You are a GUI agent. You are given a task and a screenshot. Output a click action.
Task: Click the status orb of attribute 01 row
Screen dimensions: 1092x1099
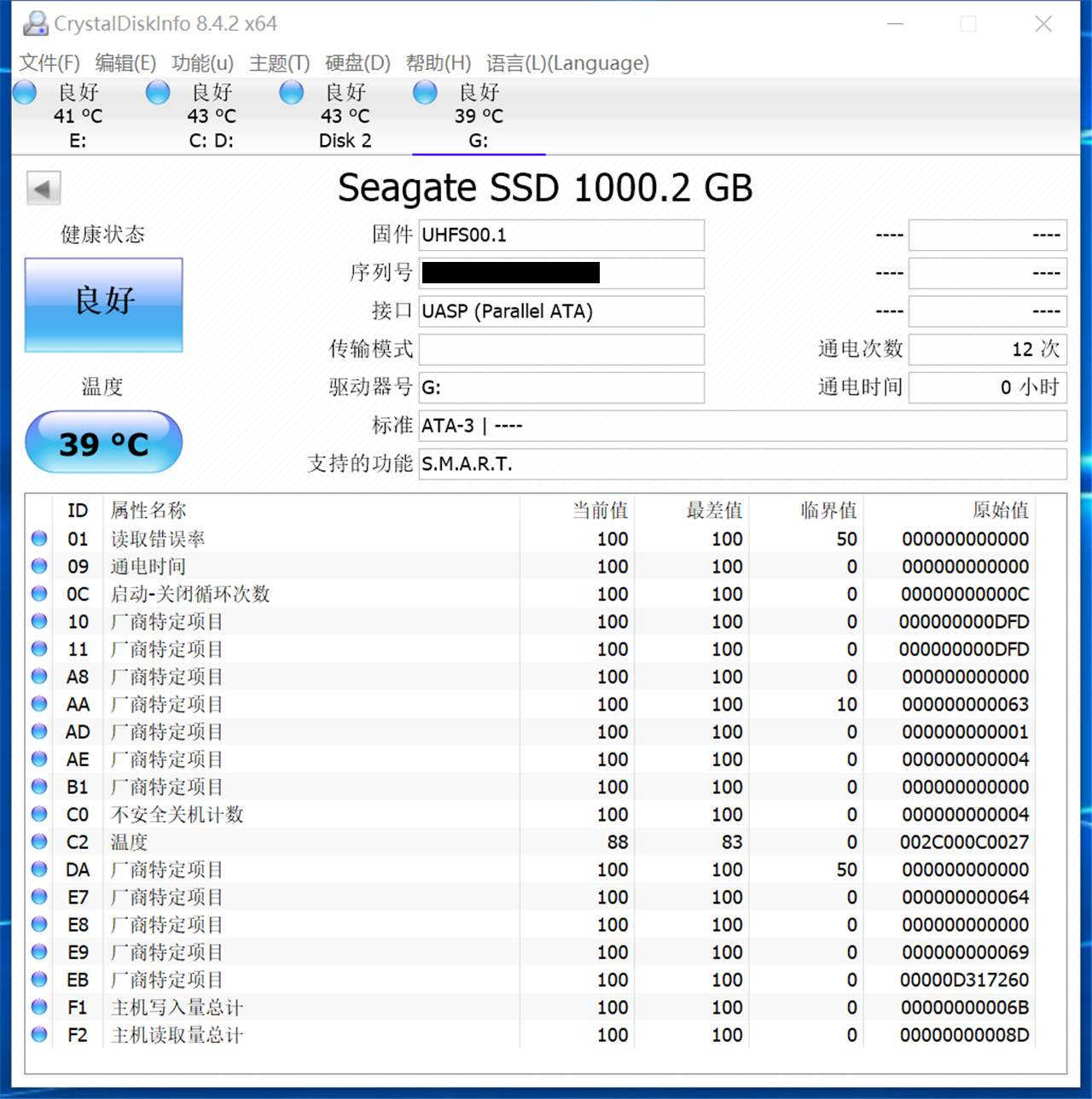(x=39, y=538)
